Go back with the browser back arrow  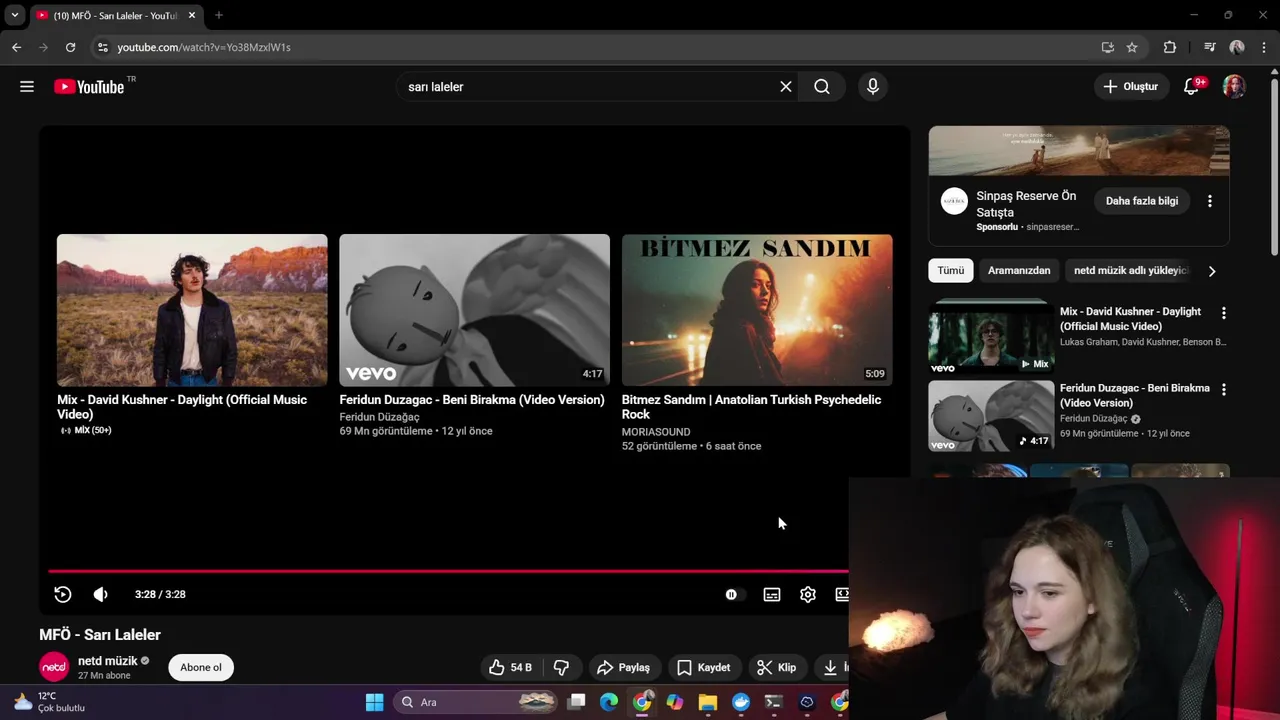tap(16, 47)
